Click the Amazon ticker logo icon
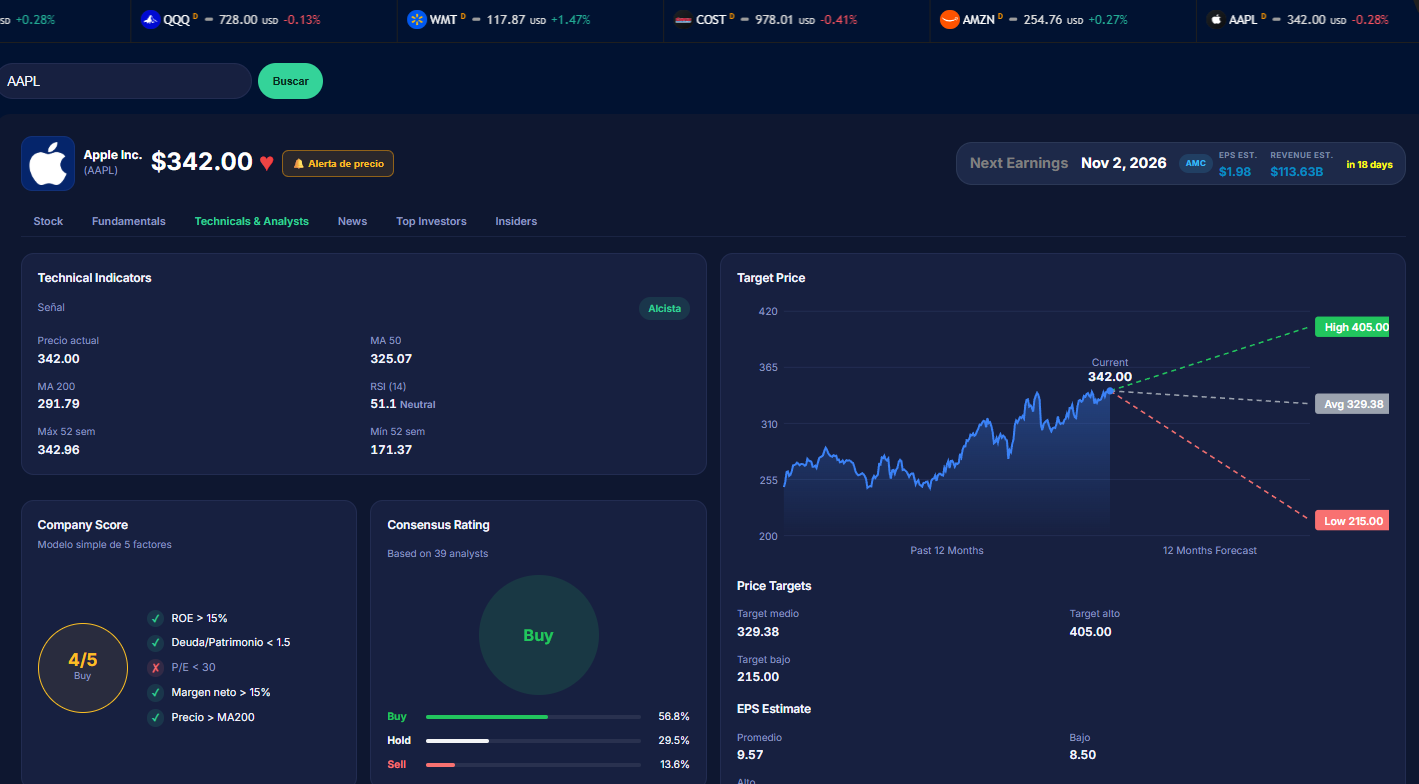Screen dimensions: 1419x784 [x=949, y=19]
